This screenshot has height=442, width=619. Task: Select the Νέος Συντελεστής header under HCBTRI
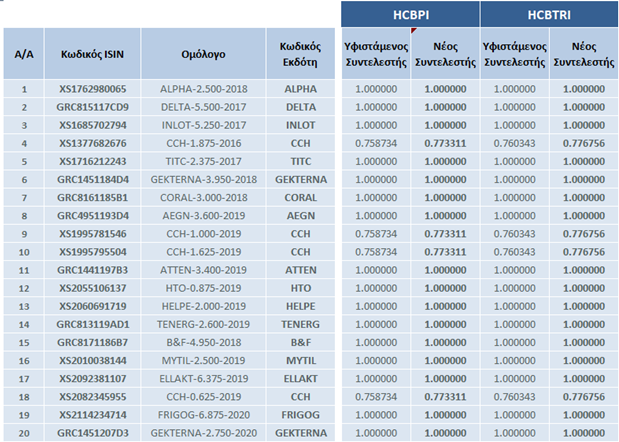click(584, 53)
